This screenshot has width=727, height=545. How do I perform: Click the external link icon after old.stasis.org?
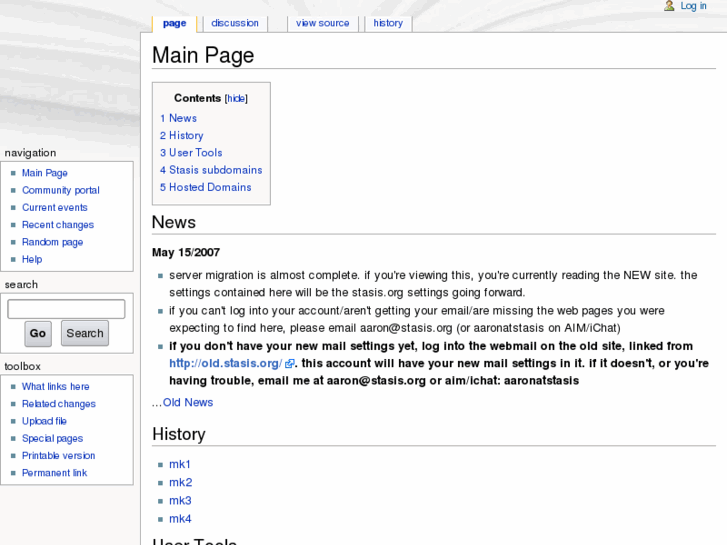289,364
